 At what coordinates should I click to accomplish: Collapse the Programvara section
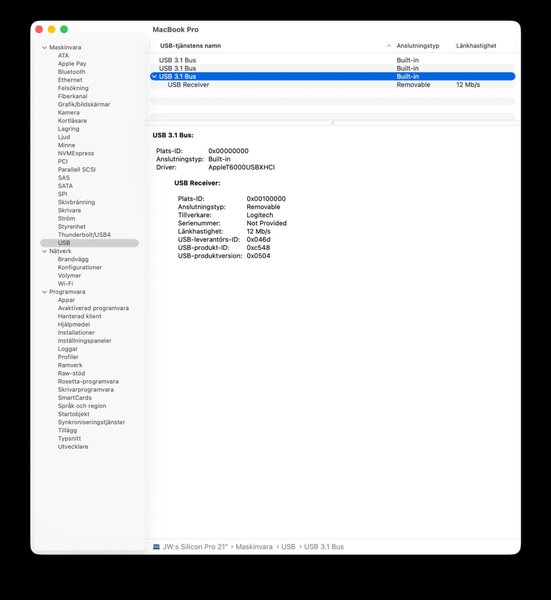pos(44,292)
